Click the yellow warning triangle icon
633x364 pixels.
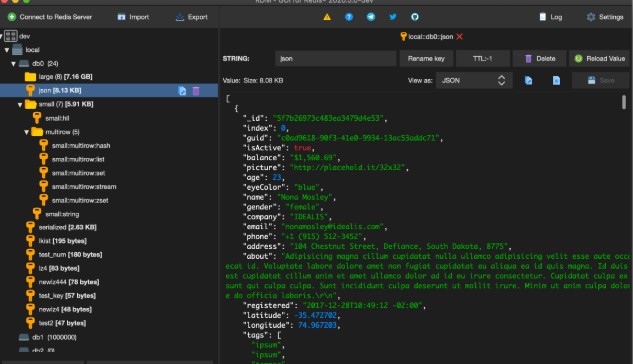[327, 17]
